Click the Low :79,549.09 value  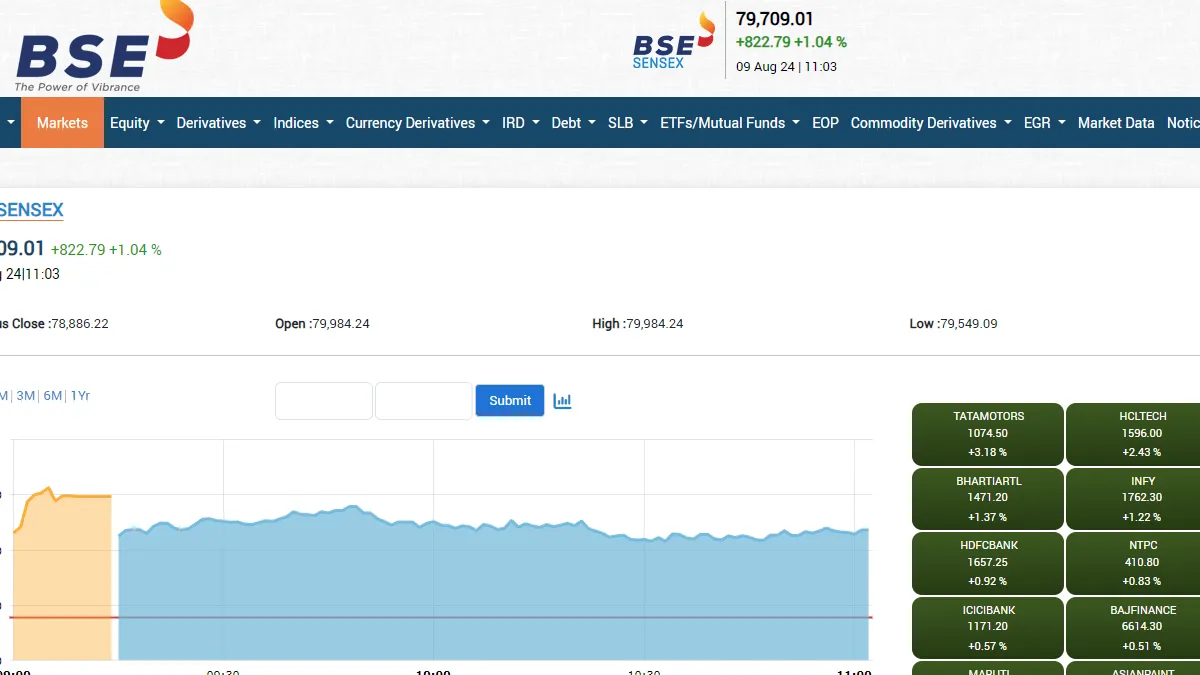coord(953,324)
